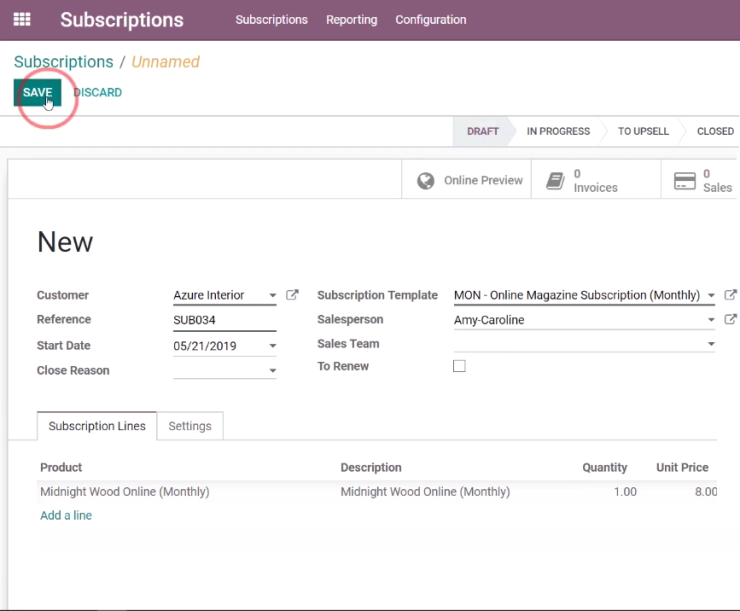The image size is (740, 611).
Task: Expand the Start Date dropdown arrow
Action: 272,346
